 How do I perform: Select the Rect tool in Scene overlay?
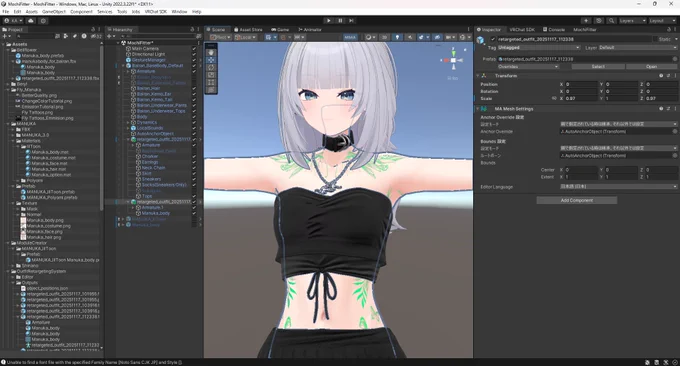pyautogui.click(x=211, y=82)
